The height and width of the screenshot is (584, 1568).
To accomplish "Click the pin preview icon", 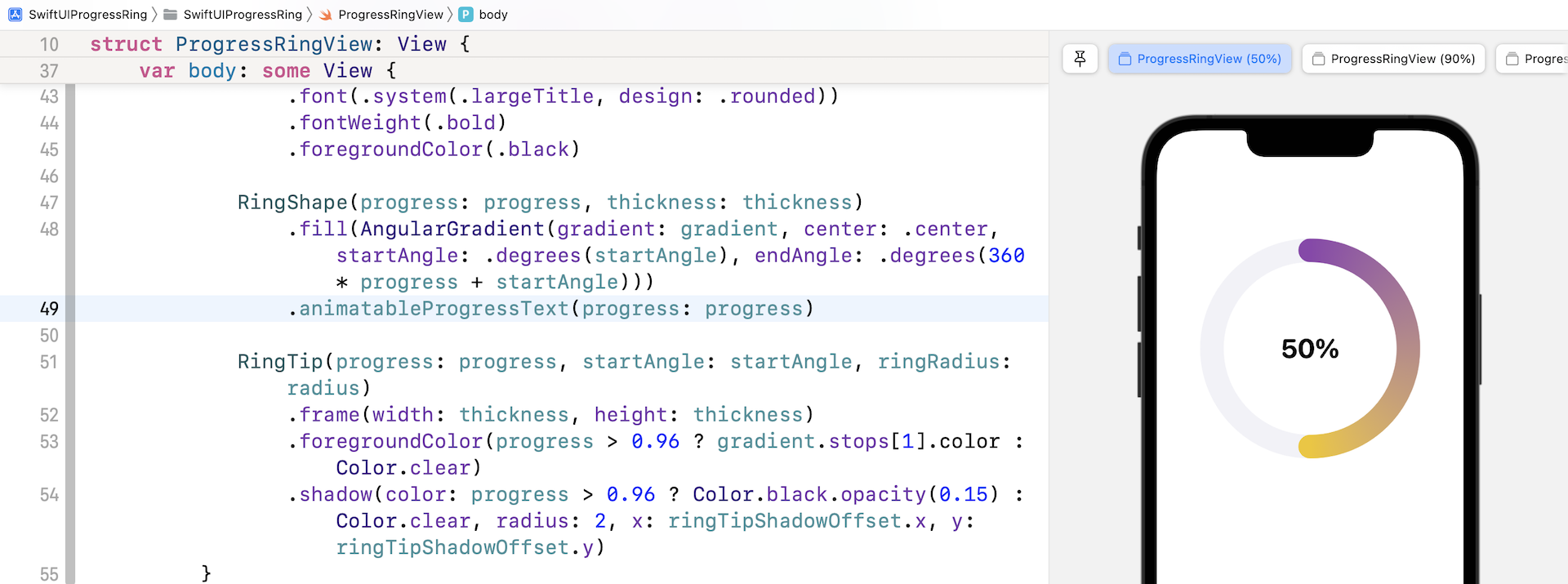I will pos(1080,59).
